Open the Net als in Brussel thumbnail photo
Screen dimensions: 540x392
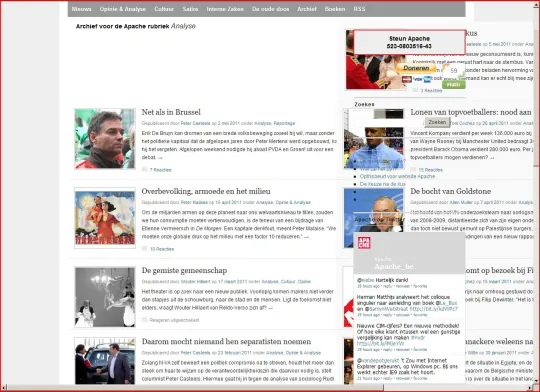point(105,138)
